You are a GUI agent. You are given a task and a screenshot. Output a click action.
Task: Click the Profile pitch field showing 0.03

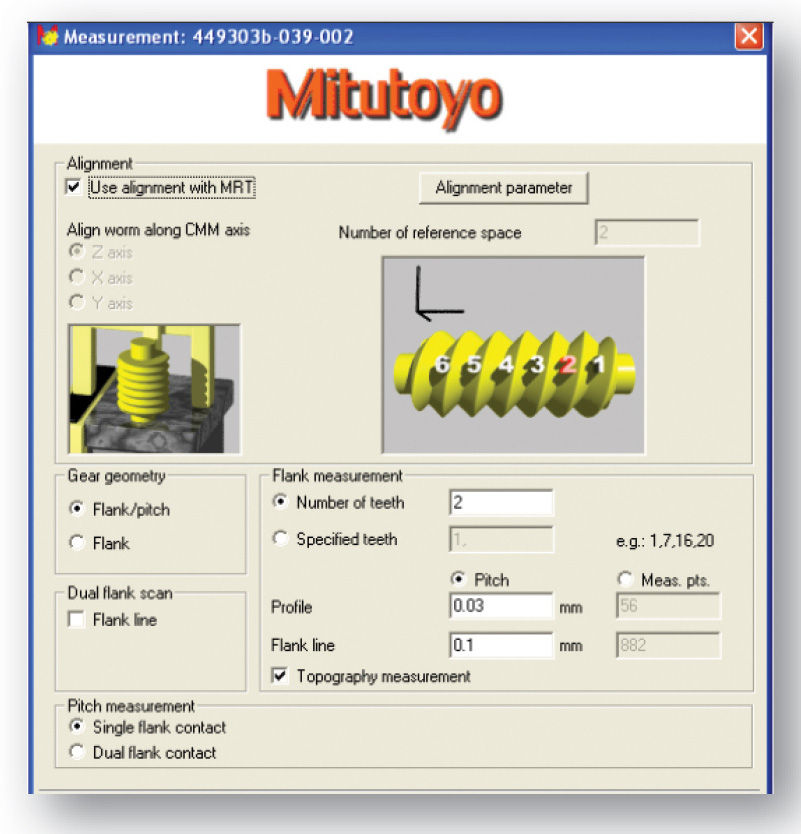(x=501, y=606)
